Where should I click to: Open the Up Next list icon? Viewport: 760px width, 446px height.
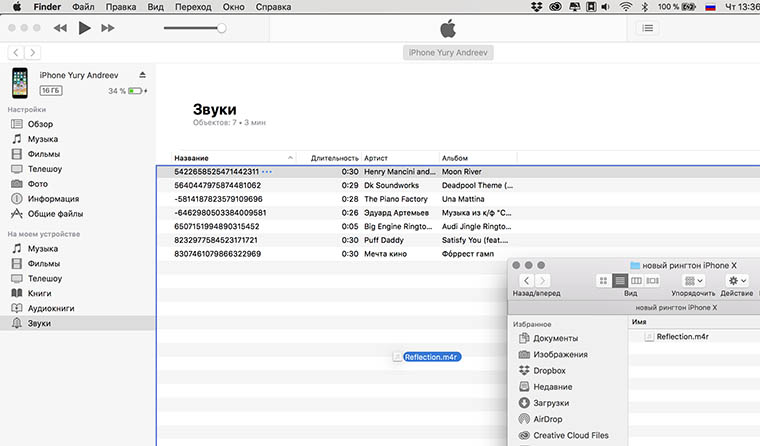tap(648, 28)
